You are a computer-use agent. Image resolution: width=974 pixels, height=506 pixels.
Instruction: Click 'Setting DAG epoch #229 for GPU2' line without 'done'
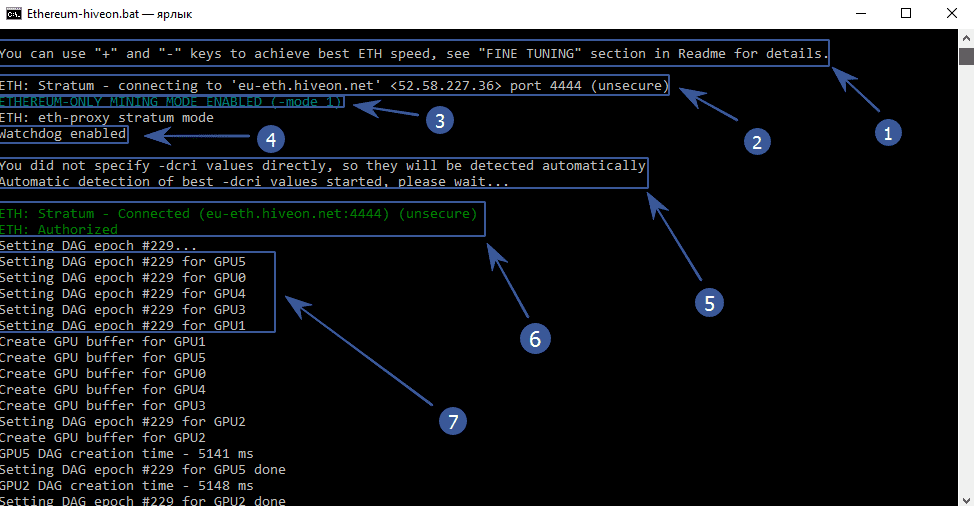(x=123, y=422)
